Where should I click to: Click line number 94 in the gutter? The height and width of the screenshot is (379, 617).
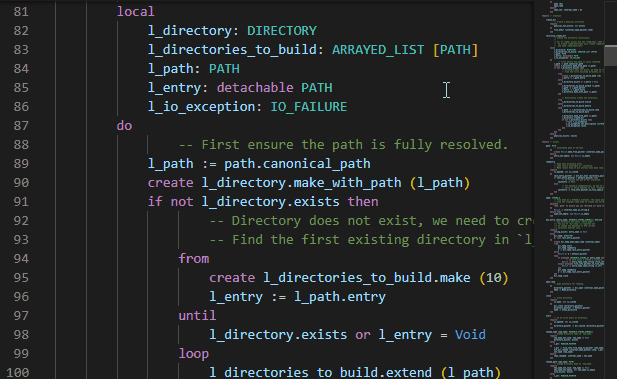click(21, 259)
